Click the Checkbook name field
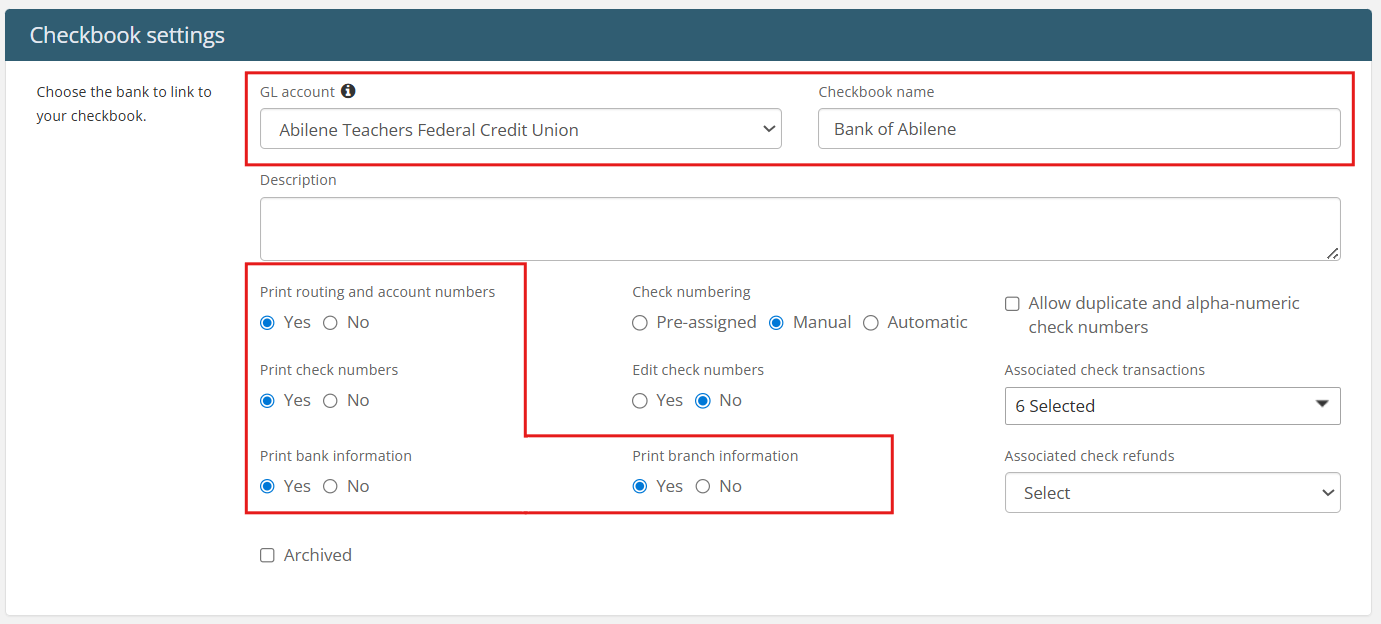This screenshot has height=624, width=1381. pos(1079,129)
